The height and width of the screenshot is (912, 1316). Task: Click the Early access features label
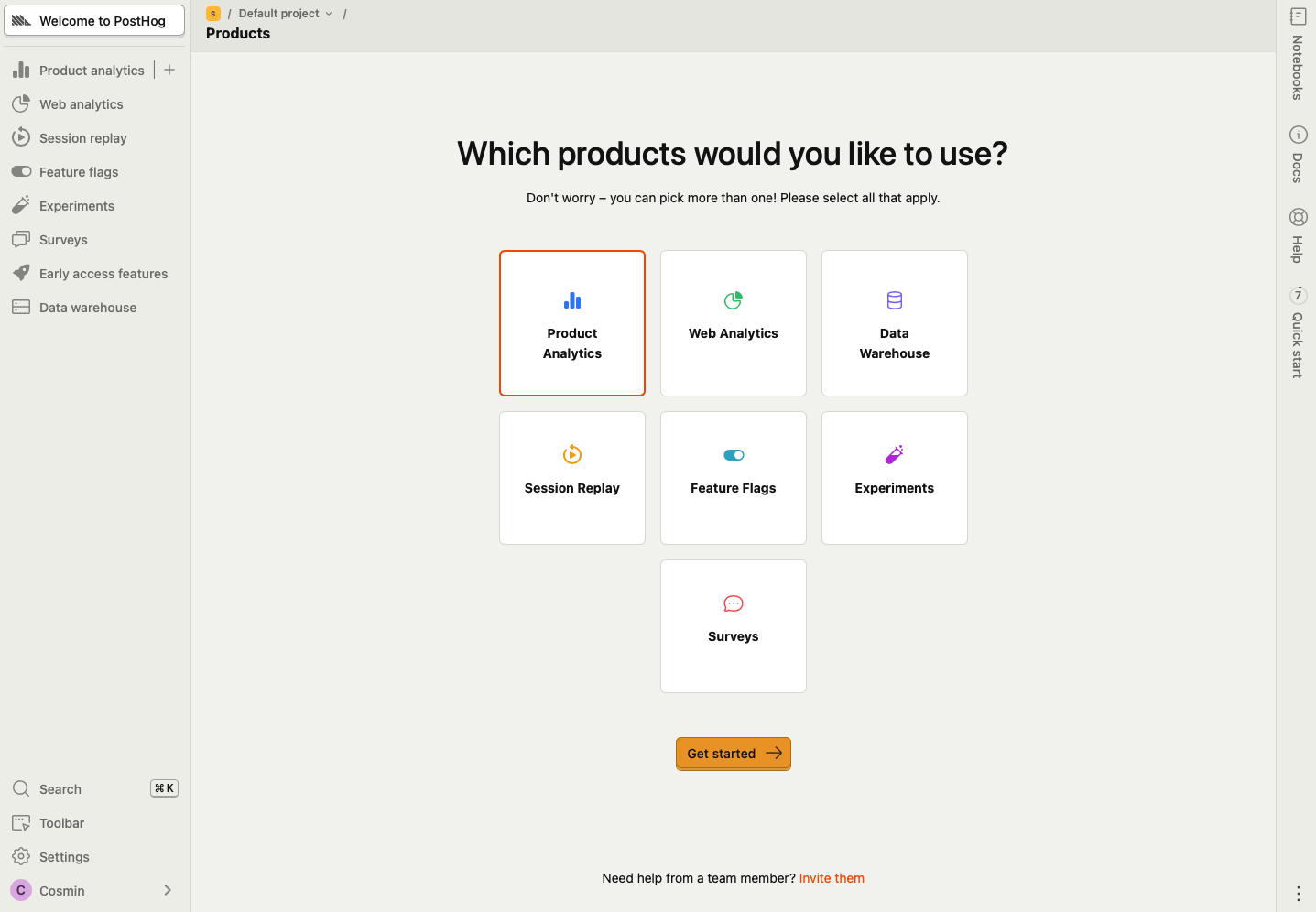(103, 274)
